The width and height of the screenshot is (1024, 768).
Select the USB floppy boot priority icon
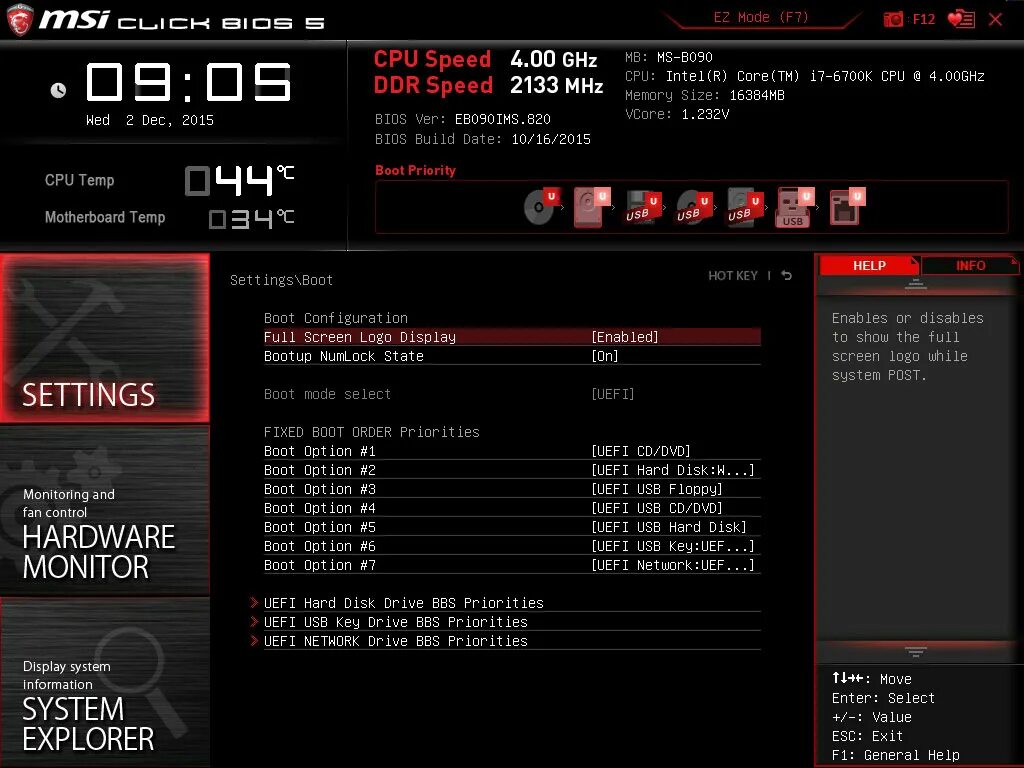pos(643,208)
